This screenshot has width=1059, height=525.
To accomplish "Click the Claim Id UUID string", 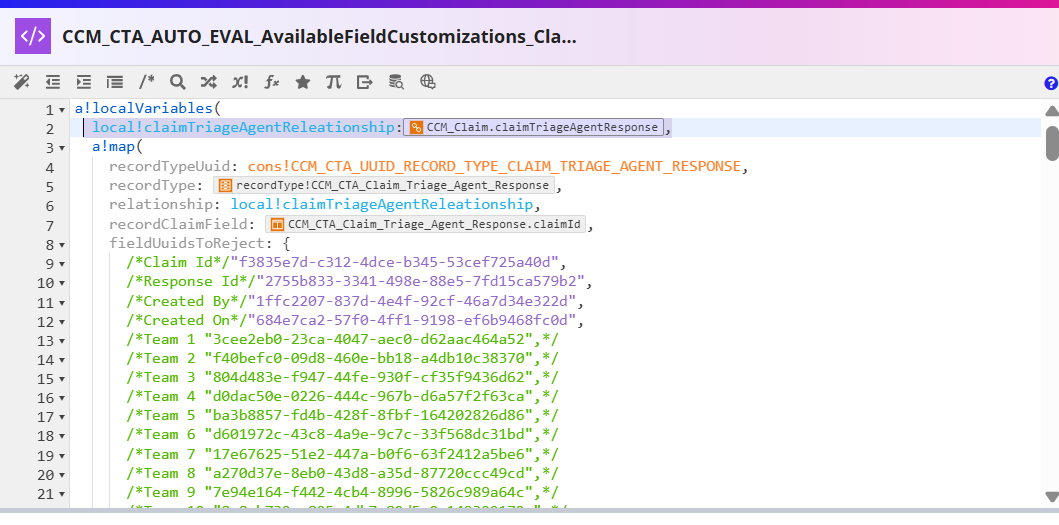I will [394, 262].
